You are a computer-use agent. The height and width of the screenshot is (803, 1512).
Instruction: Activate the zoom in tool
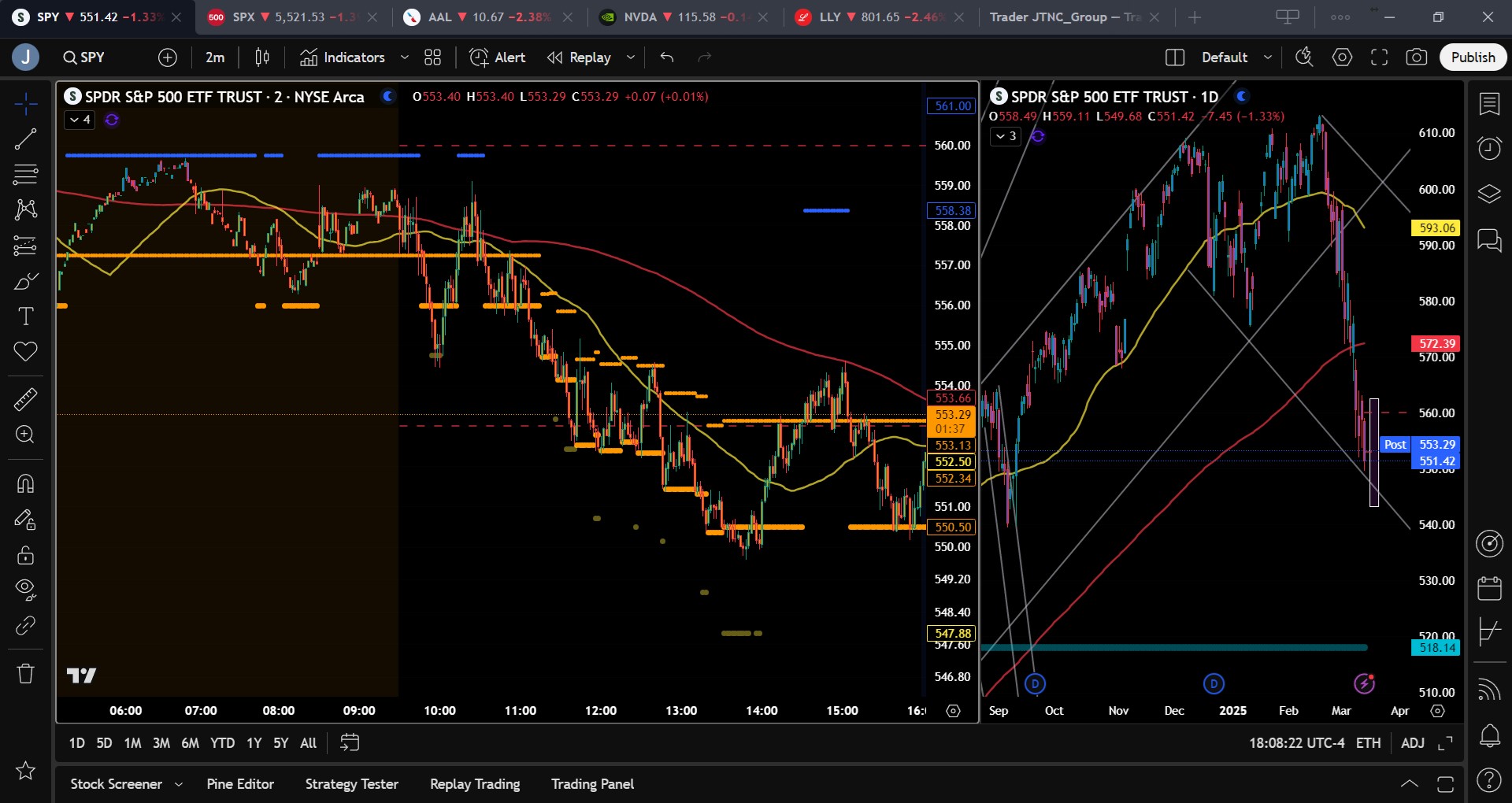[x=26, y=435]
